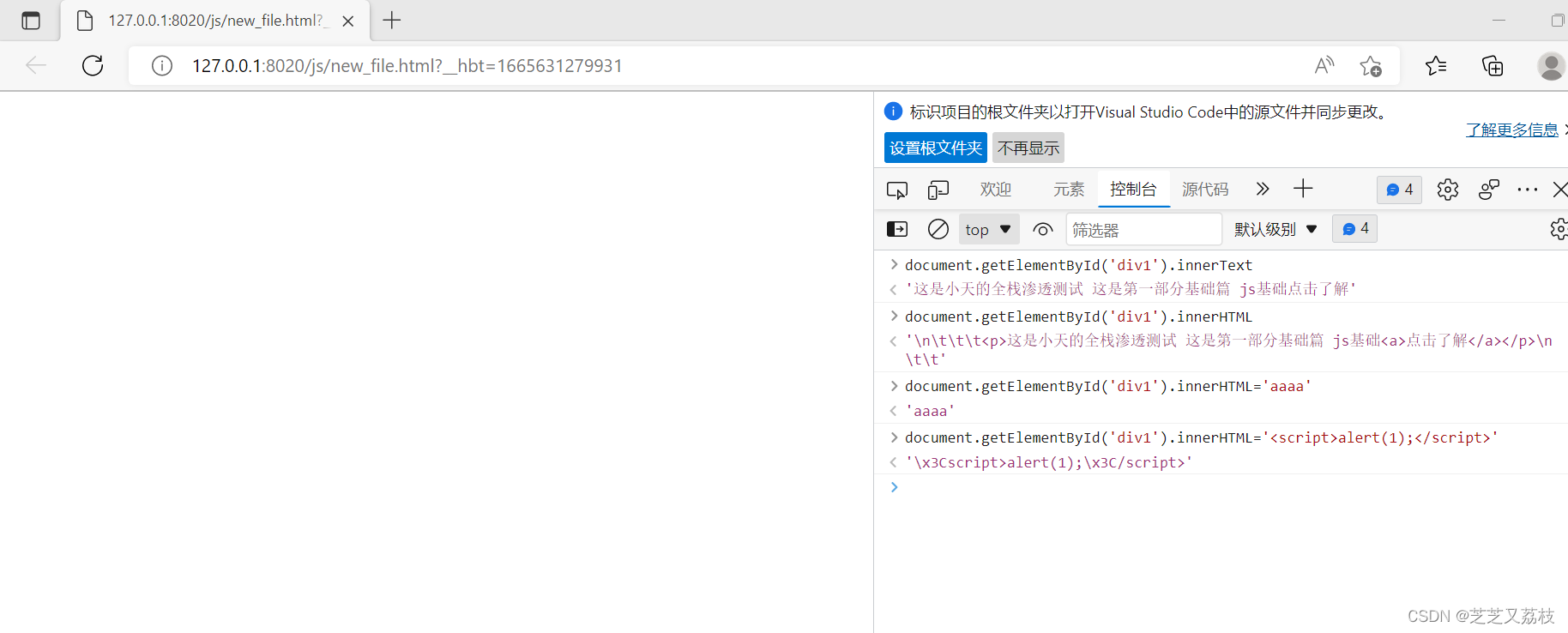The width and height of the screenshot is (1568, 633).
Task: Click the info icon in the DevTools banner
Action: 893,111
